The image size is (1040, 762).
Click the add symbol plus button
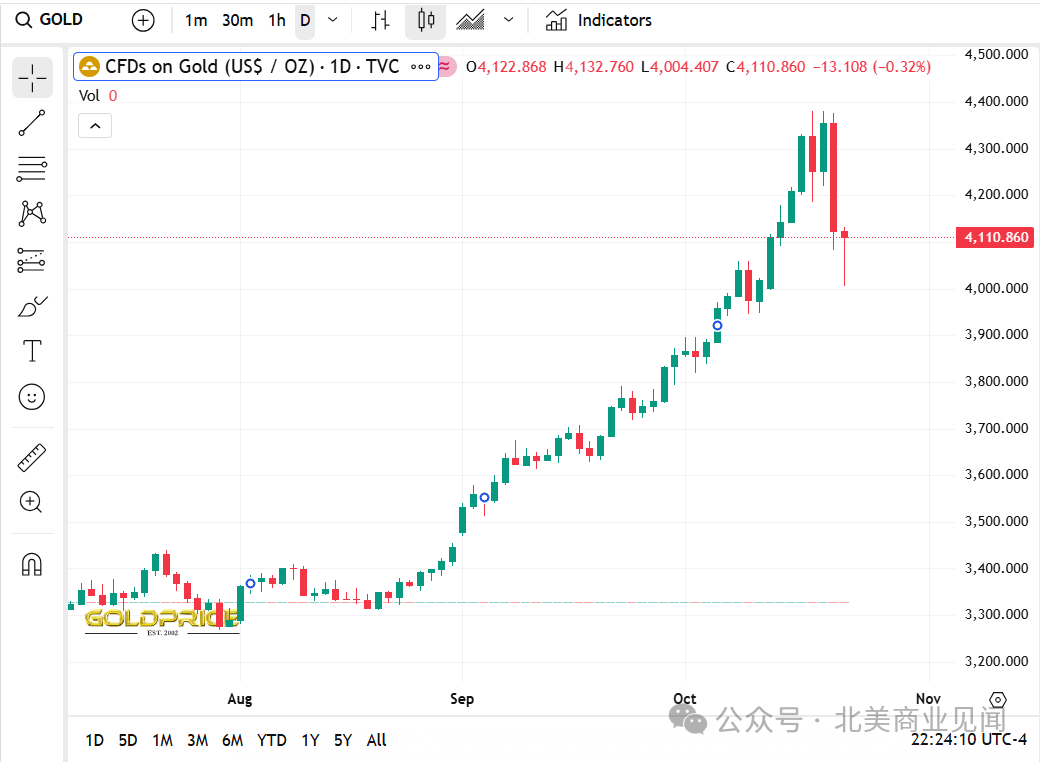144,20
